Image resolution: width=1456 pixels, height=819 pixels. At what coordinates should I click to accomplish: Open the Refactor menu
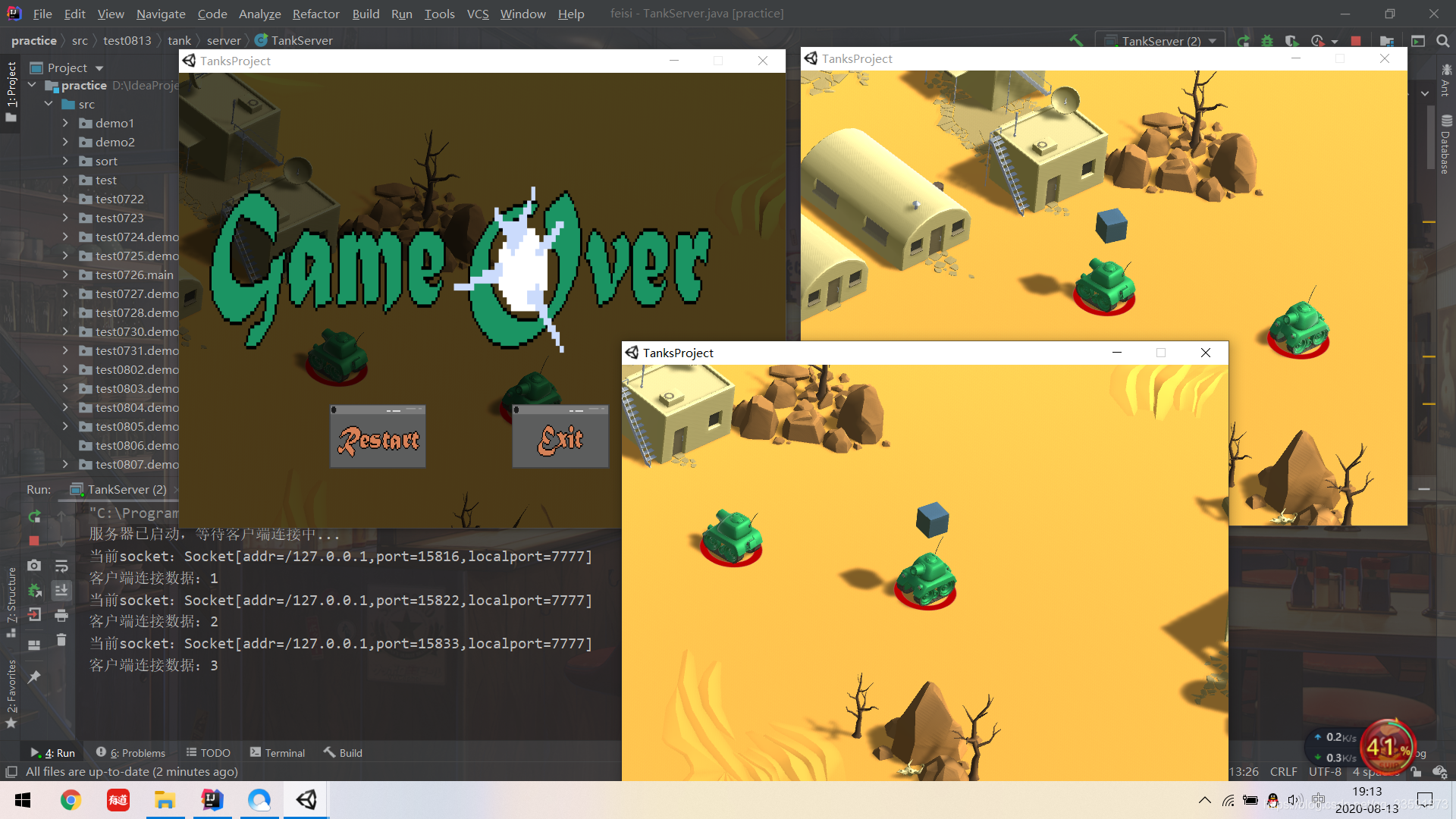[x=315, y=14]
